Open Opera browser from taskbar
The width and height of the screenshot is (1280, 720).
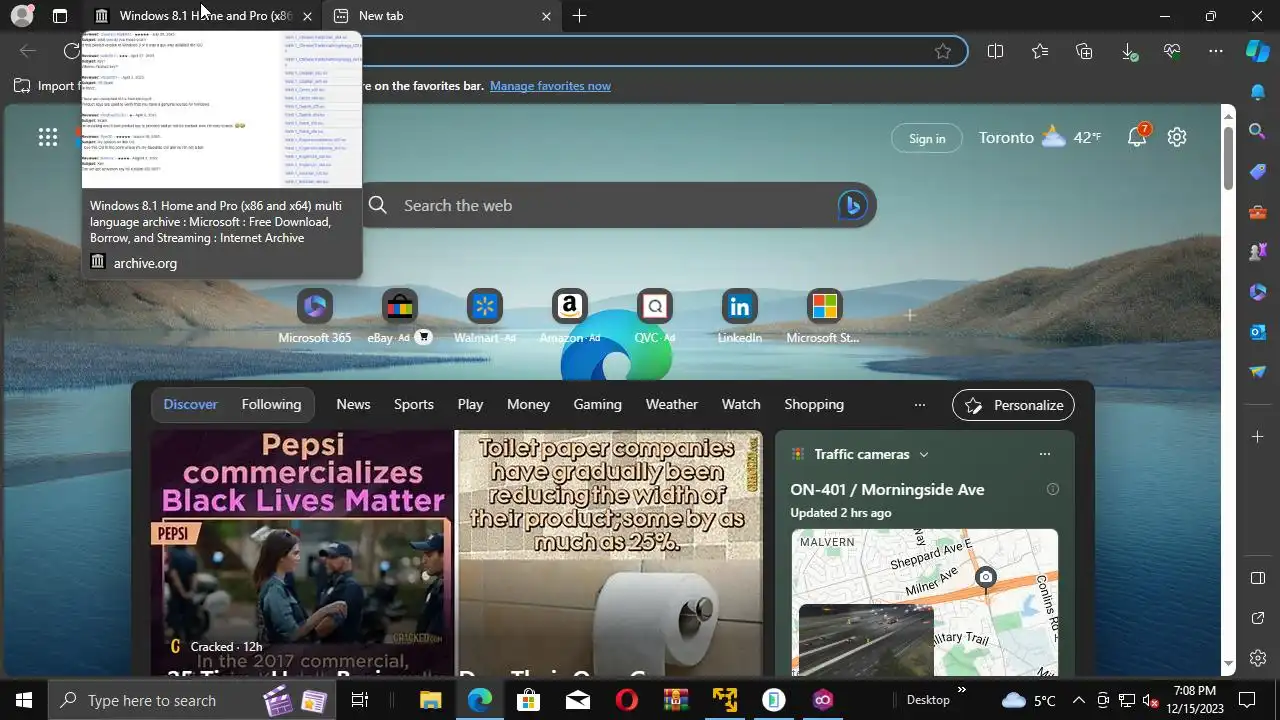[627, 700]
